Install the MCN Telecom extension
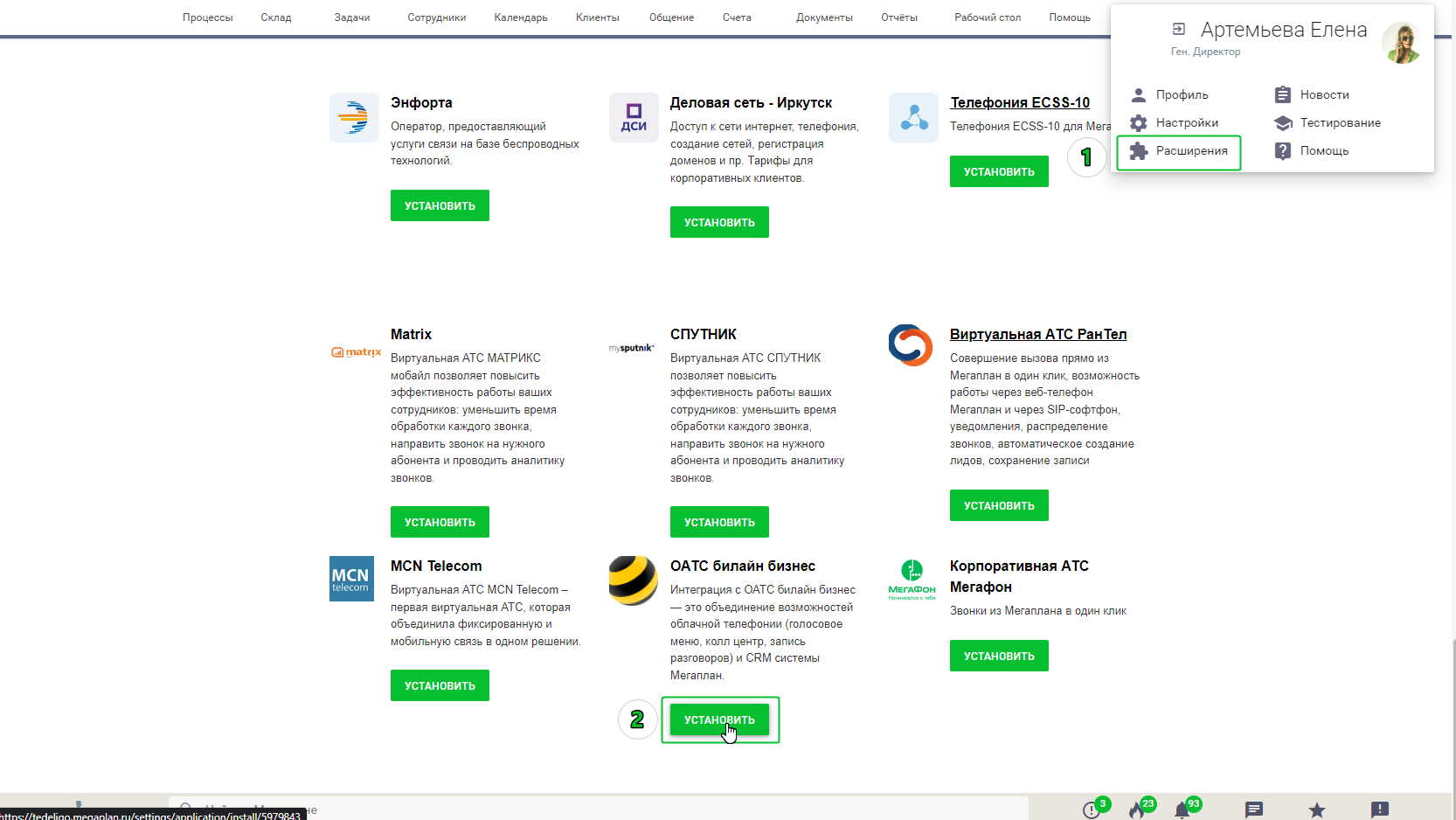The image size is (1456, 820). point(440,685)
